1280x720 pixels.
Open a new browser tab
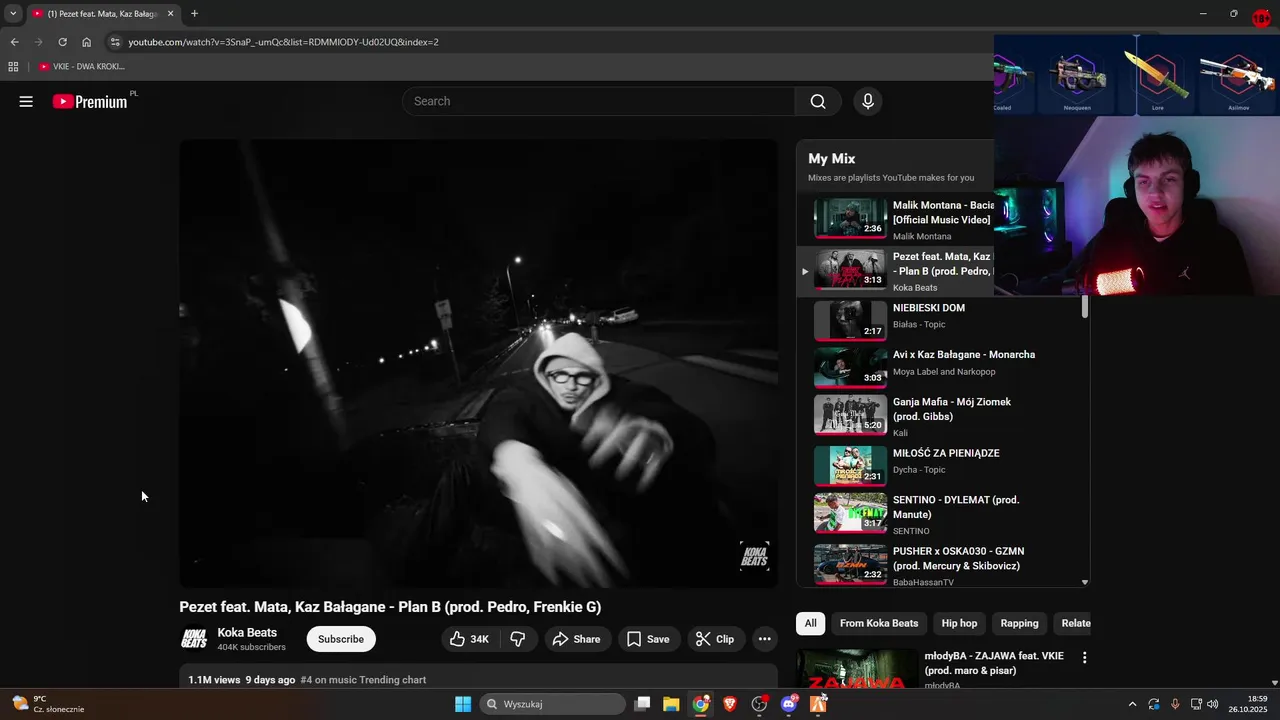[x=194, y=13]
